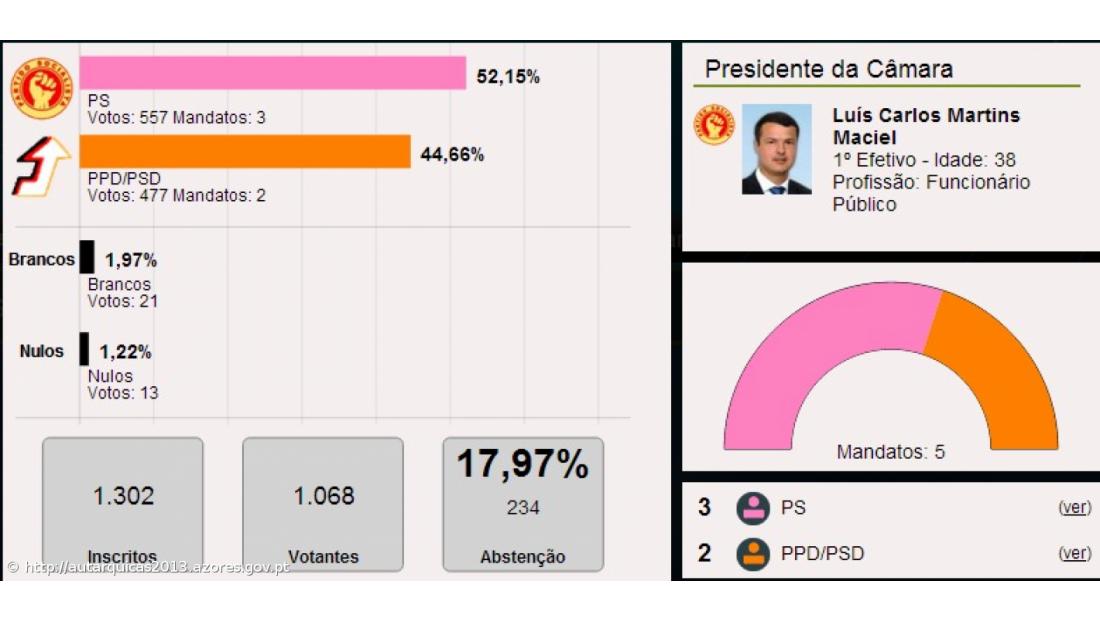Open the photo of Luís Carlos Martins Maciel

click(777, 150)
